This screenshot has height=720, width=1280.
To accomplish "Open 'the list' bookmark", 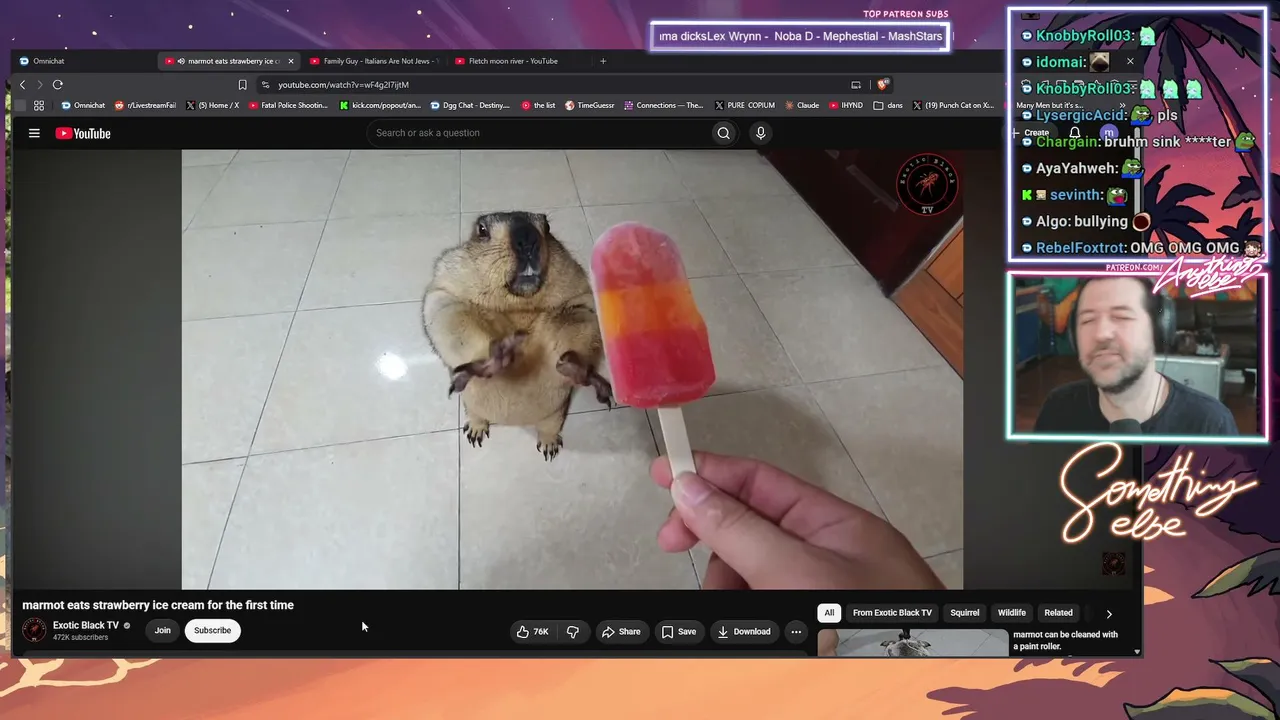I will (538, 105).
